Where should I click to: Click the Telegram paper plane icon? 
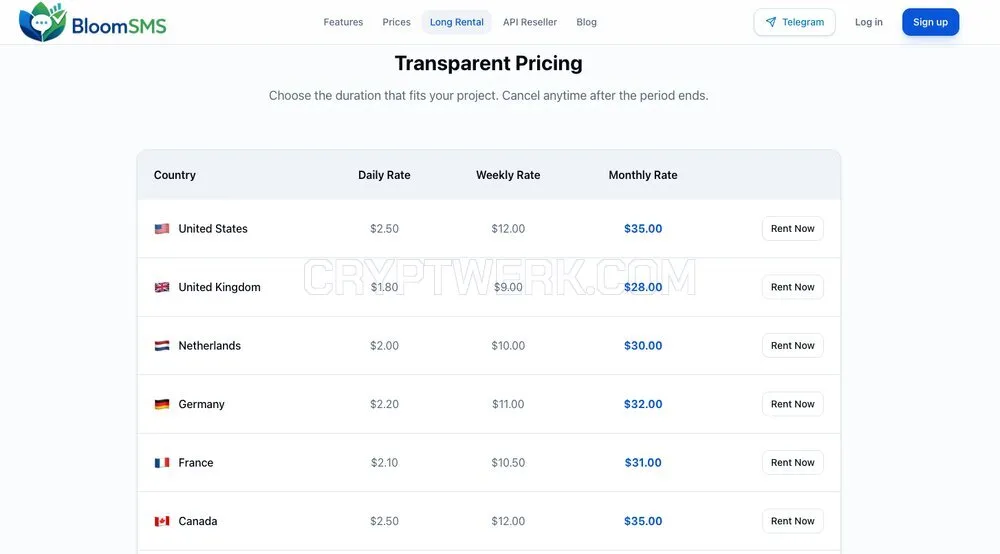[x=771, y=22]
